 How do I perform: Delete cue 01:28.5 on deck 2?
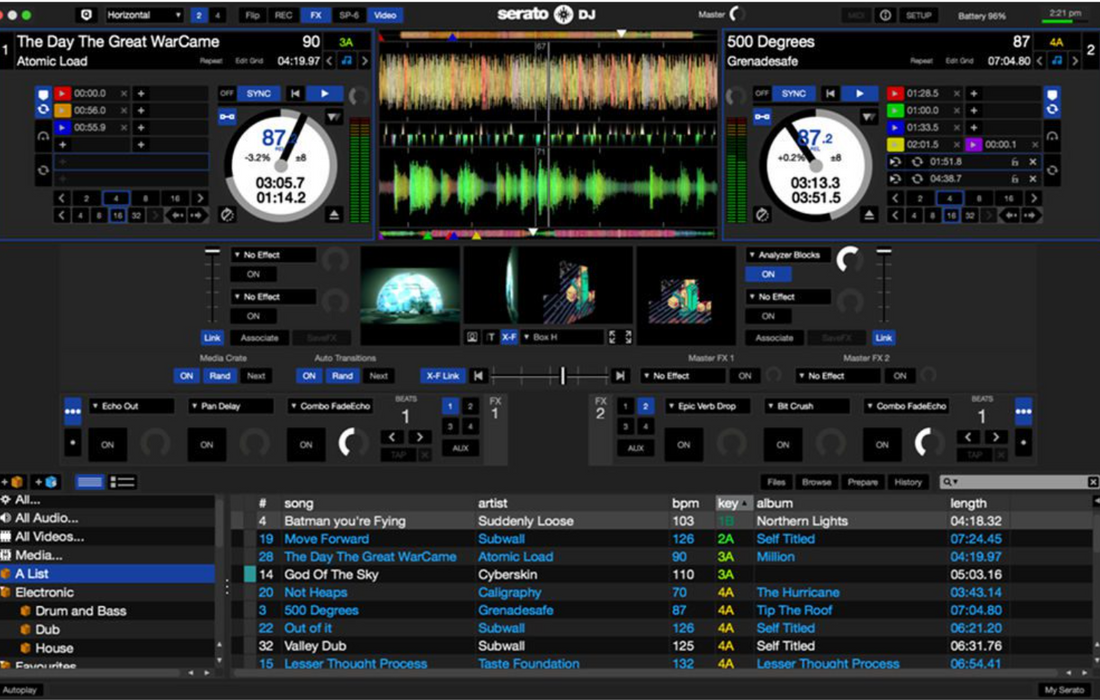click(x=955, y=93)
